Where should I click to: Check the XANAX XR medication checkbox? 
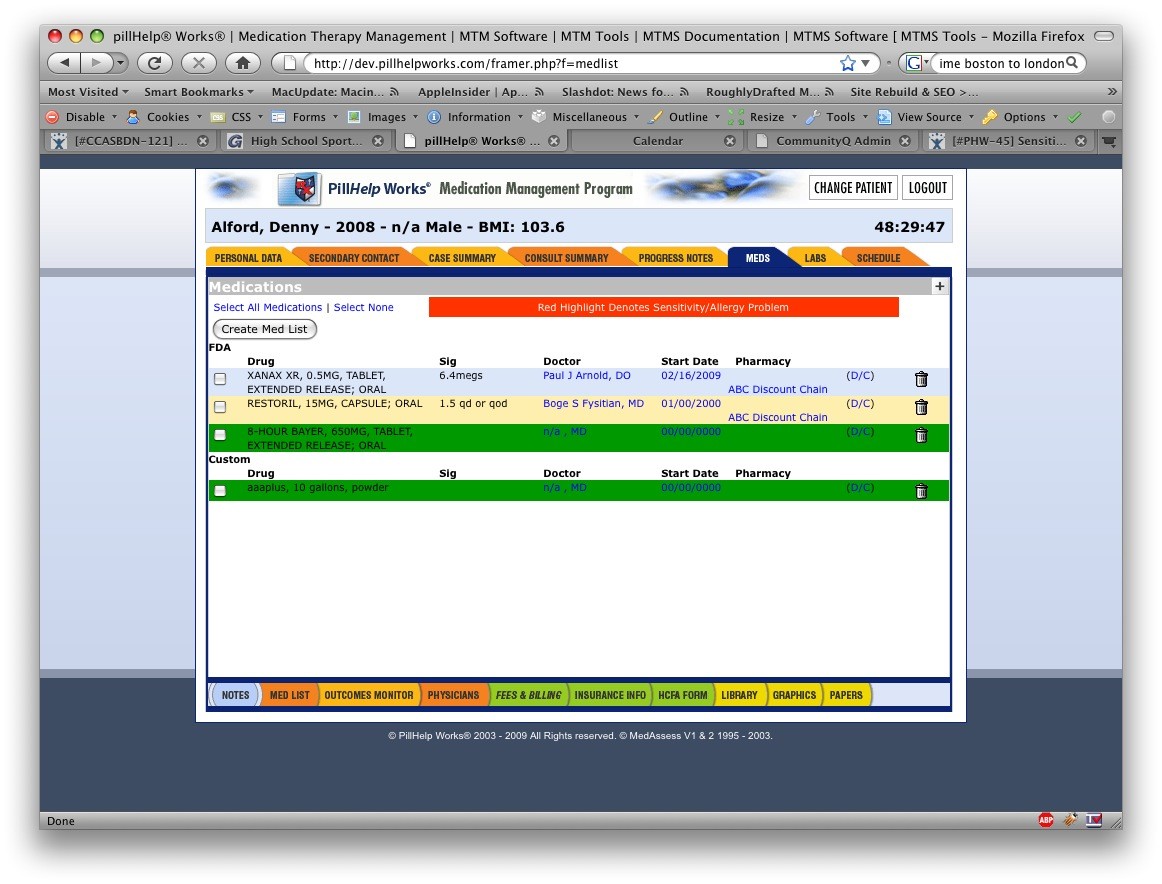pos(220,379)
